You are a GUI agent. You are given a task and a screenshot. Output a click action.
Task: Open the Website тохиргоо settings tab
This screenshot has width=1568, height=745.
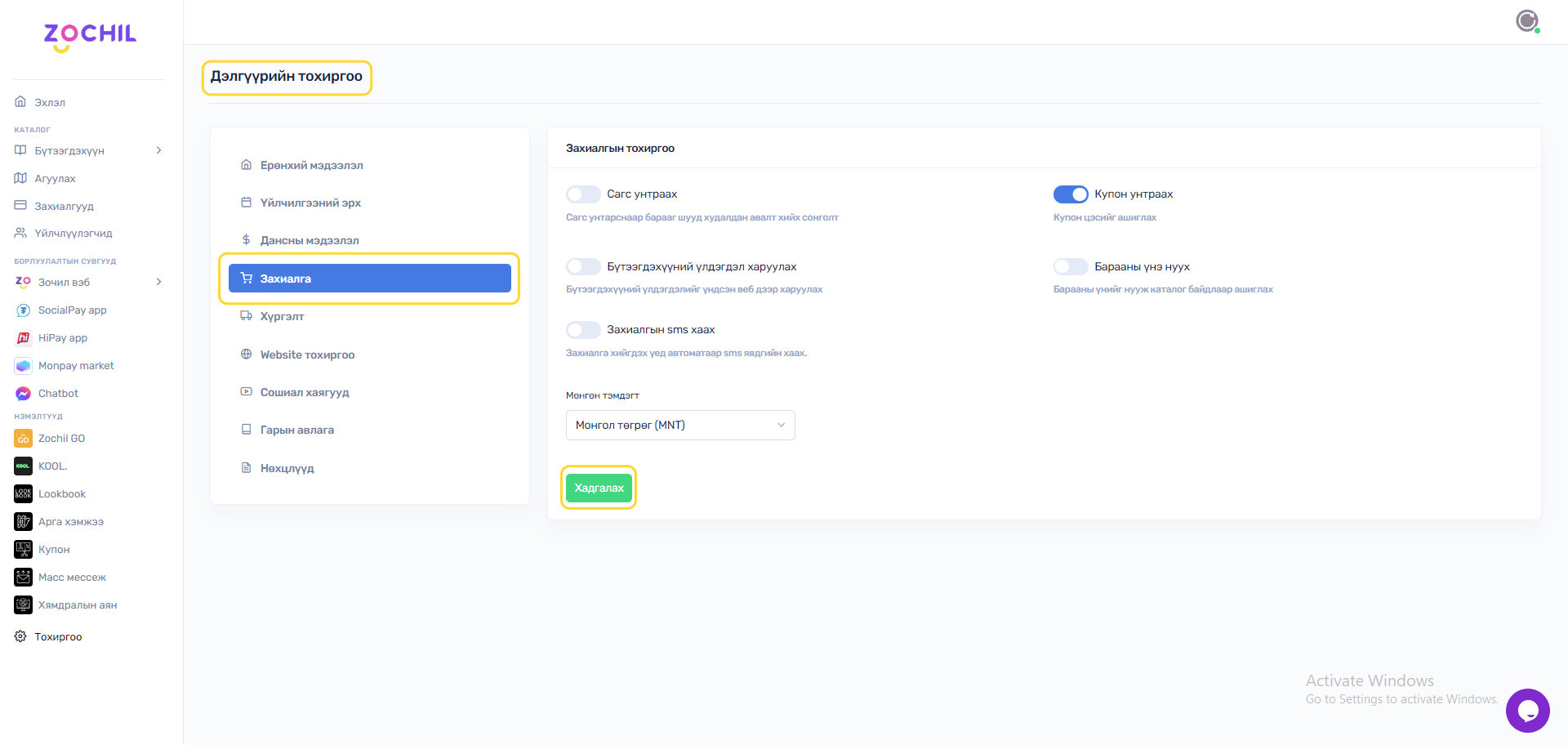pyautogui.click(x=307, y=355)
